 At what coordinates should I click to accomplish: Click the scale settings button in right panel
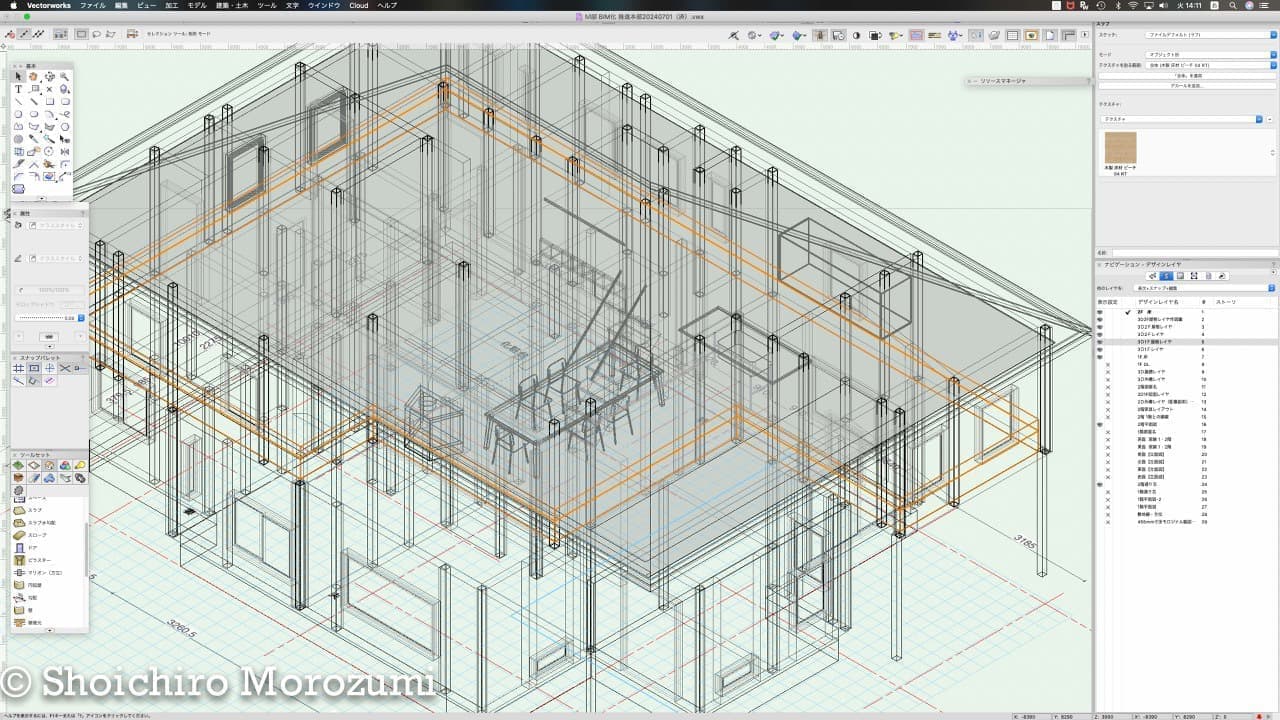click(x=1187, y=85)
